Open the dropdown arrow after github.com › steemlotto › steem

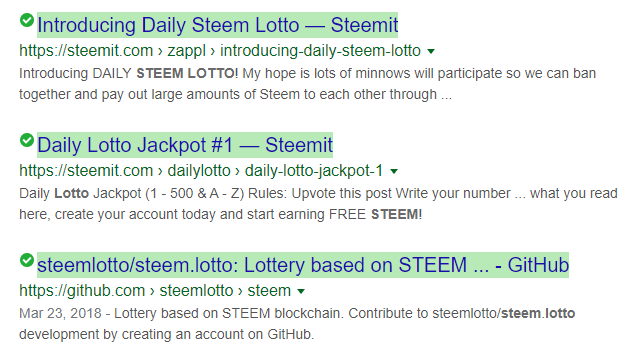(x=301, y=292)
